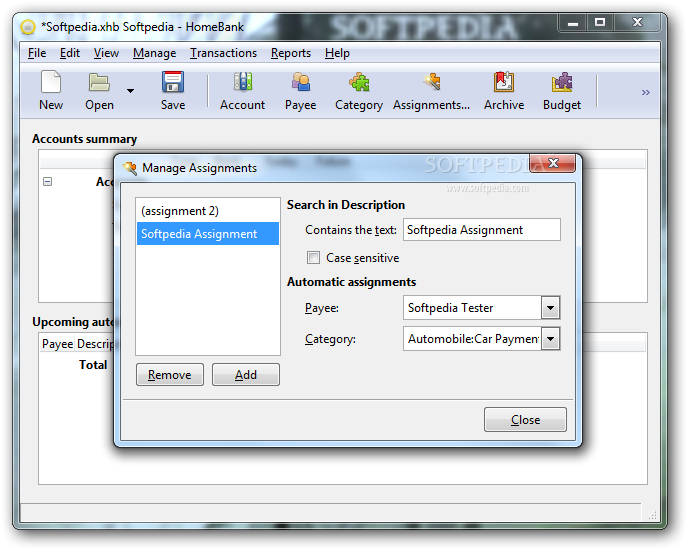This screenshot has width=688, height=550.
Task: Click the Save floppy disk icon
Action: tap(173, 82)
